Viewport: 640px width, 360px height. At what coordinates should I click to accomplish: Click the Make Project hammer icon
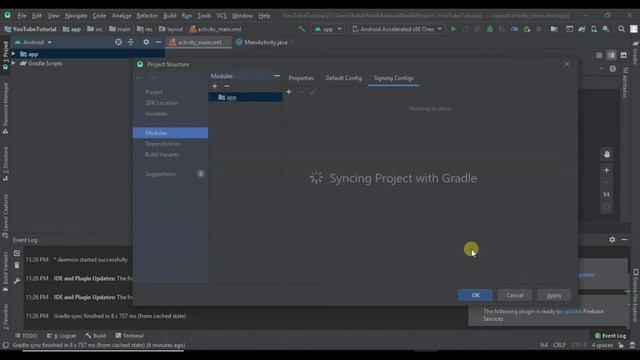[302, 29]
